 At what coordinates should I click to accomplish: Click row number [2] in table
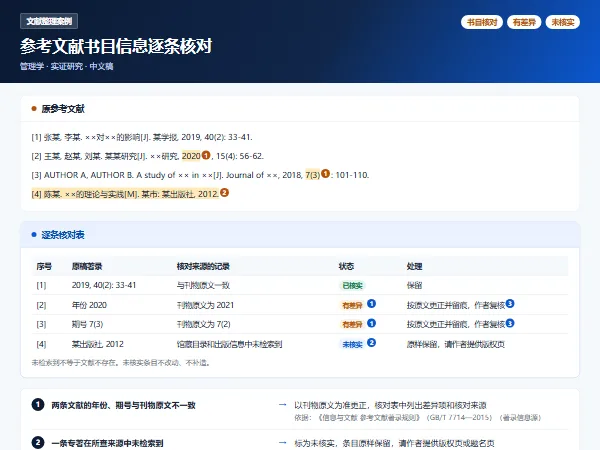tap(41, 305)
